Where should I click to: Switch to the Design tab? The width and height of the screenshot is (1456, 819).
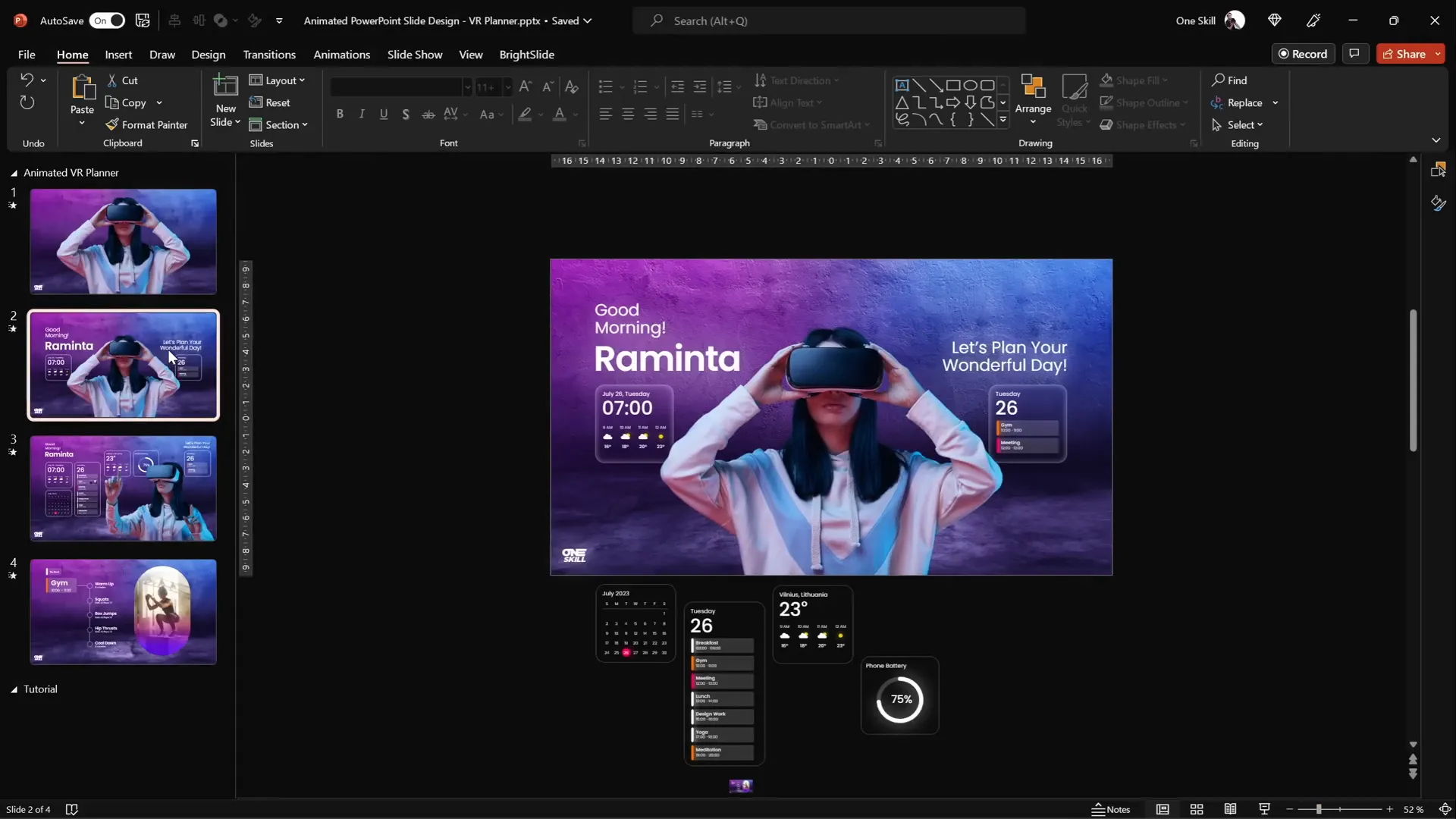(208, 55)
